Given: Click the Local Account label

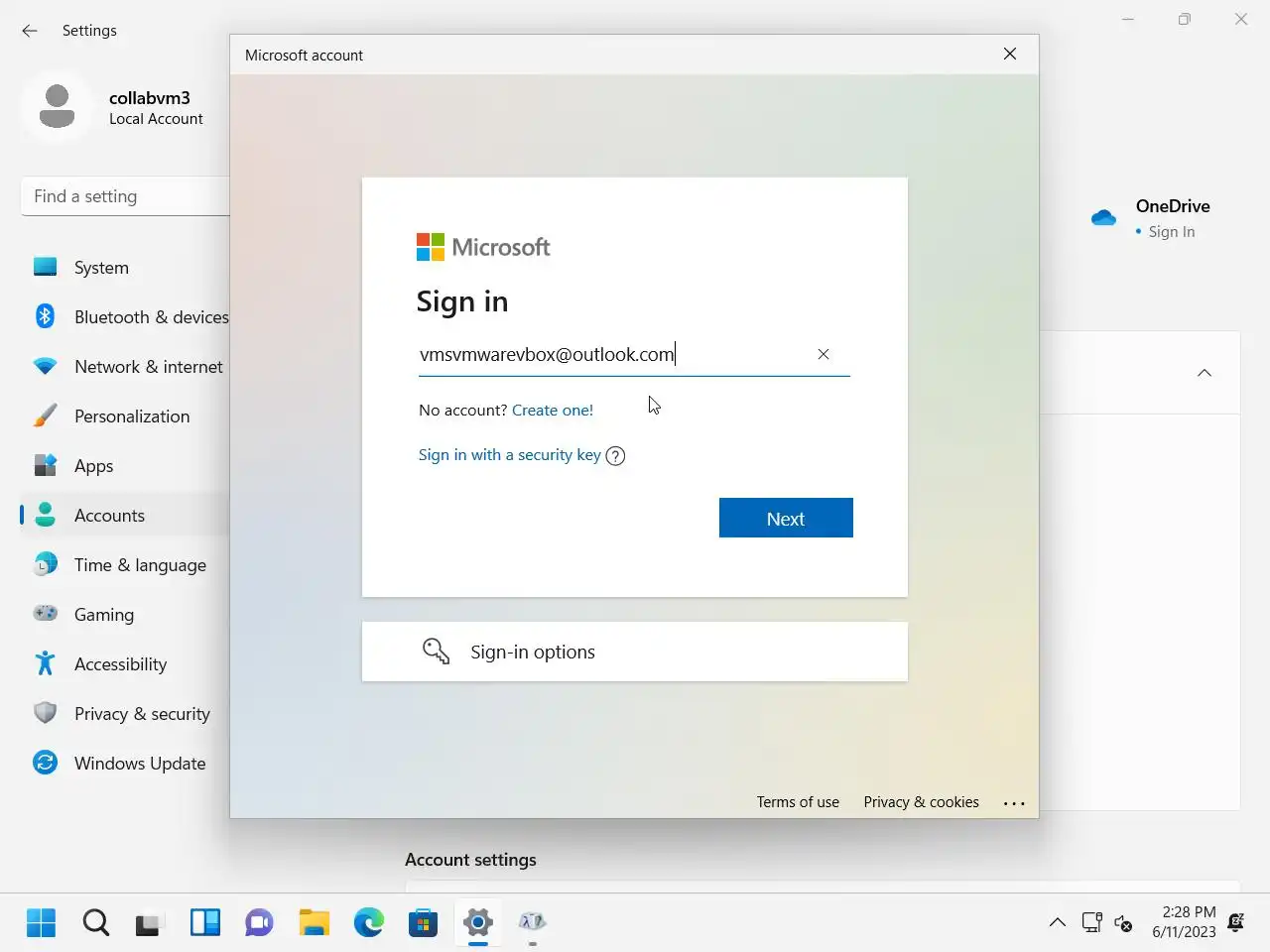Looking at the screenshot, I should pos(156,119).
